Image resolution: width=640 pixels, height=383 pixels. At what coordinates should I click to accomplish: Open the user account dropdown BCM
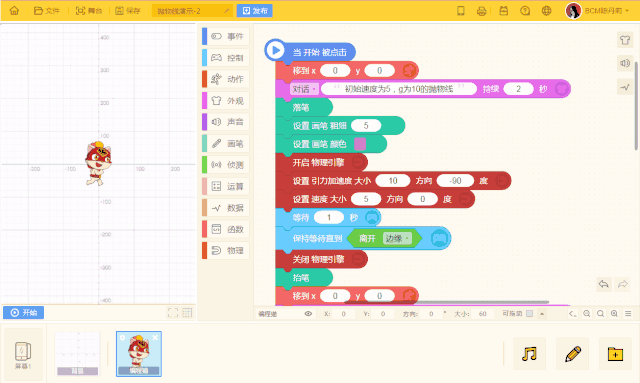pyautogui.click(x=607, y=11)
